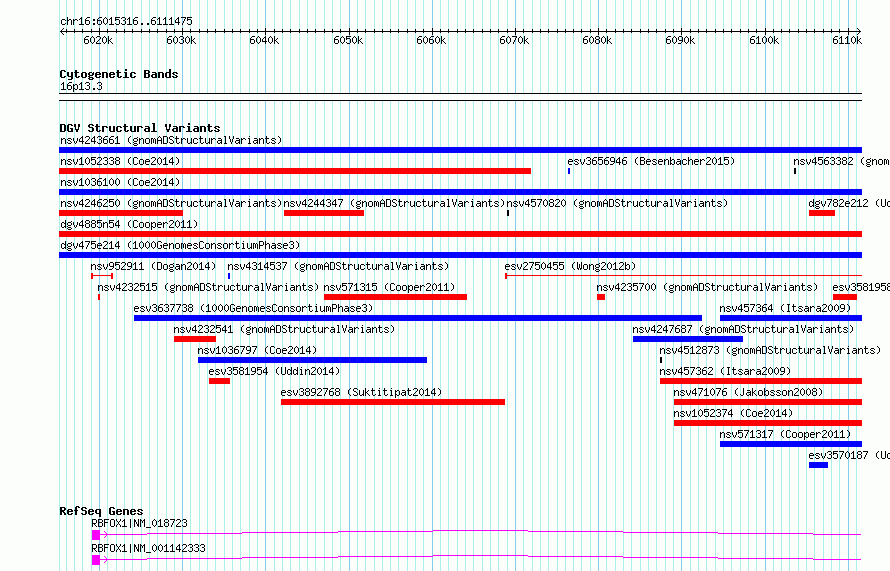
Task: Click the Cytogenetic Bands track title
Action: tap(119, 74)
